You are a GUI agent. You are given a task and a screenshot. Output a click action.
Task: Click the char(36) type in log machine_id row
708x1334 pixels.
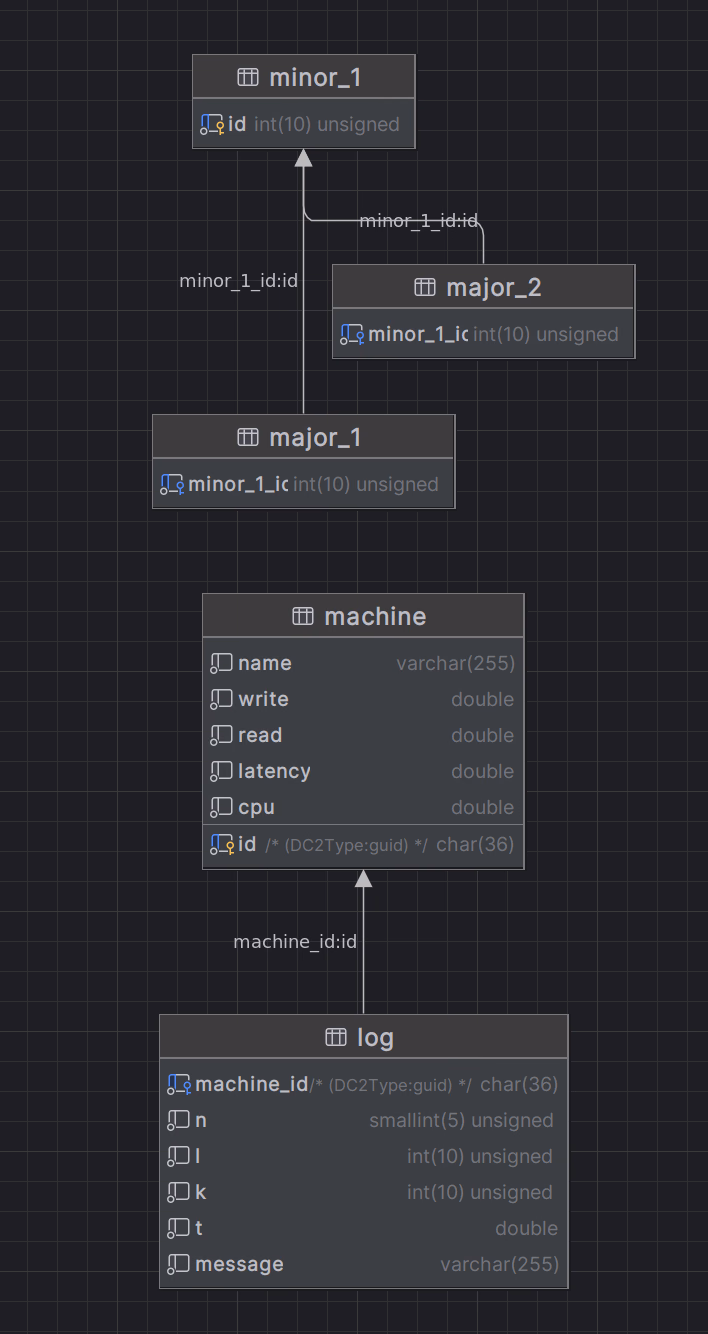click(x=519, y=1084)
